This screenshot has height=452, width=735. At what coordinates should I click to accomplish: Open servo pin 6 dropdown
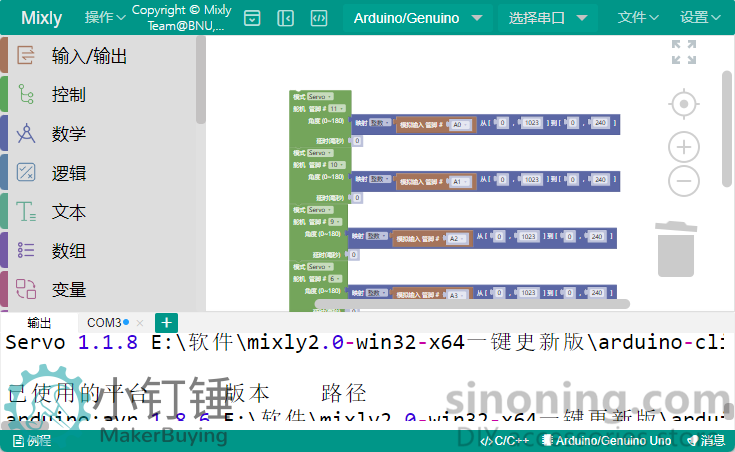335,279
